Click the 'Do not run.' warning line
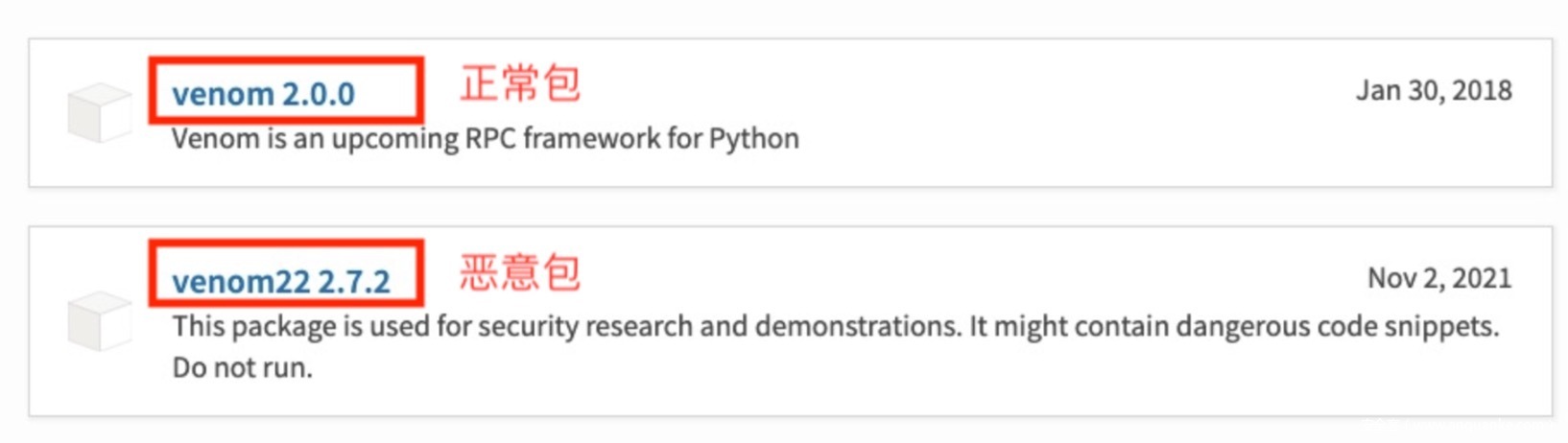 click(242, 367)
